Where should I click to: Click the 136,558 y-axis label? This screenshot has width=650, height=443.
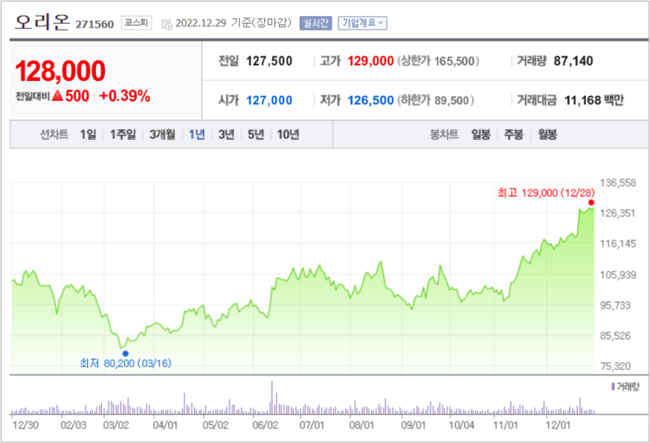(618, 183)
